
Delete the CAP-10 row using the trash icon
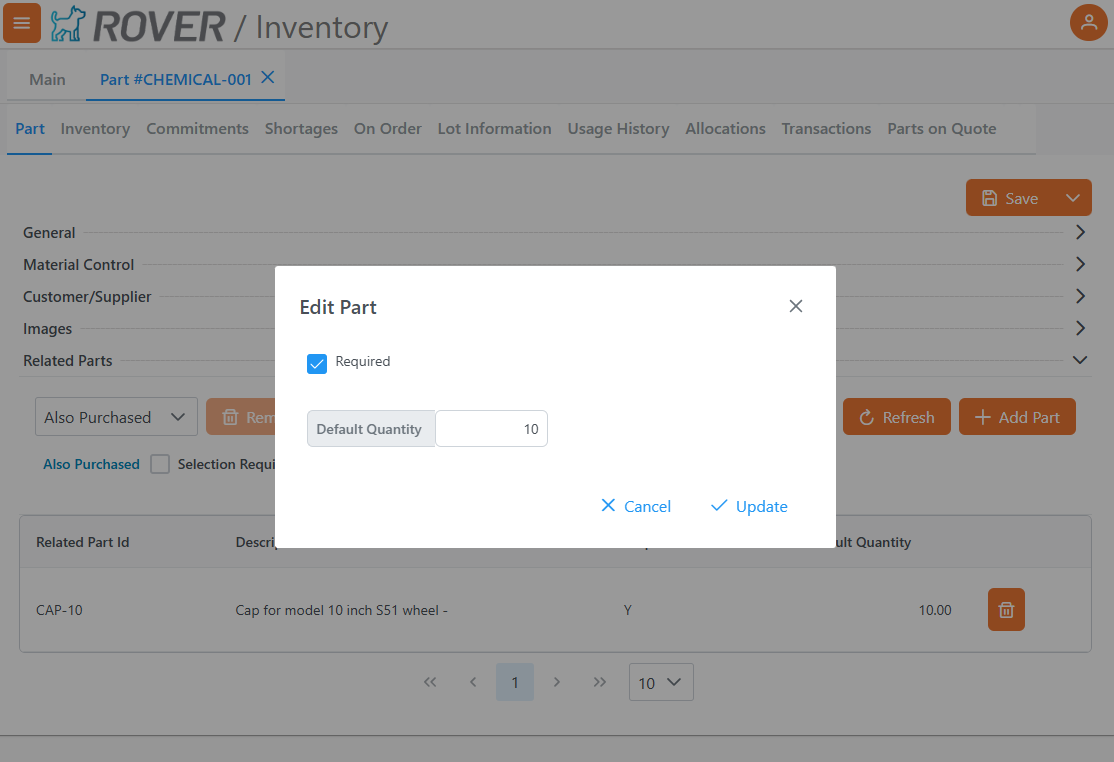click(1005, 609)
